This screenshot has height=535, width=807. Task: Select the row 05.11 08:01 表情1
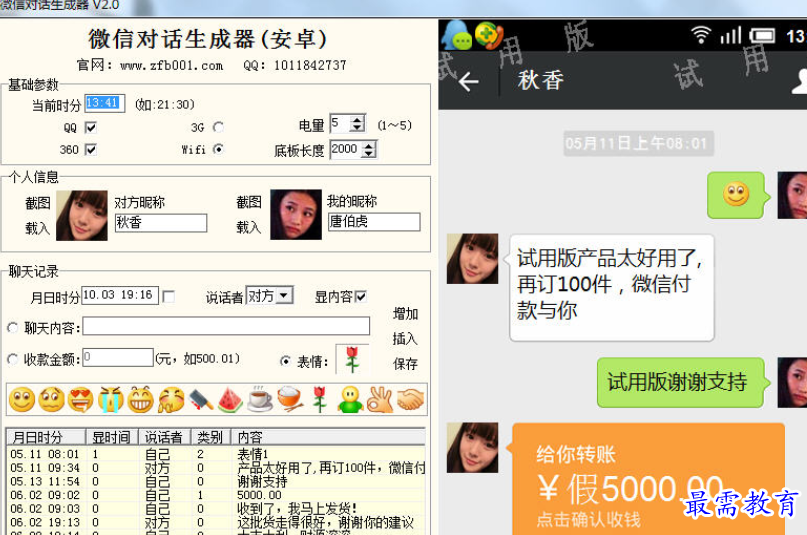[216, 454]
